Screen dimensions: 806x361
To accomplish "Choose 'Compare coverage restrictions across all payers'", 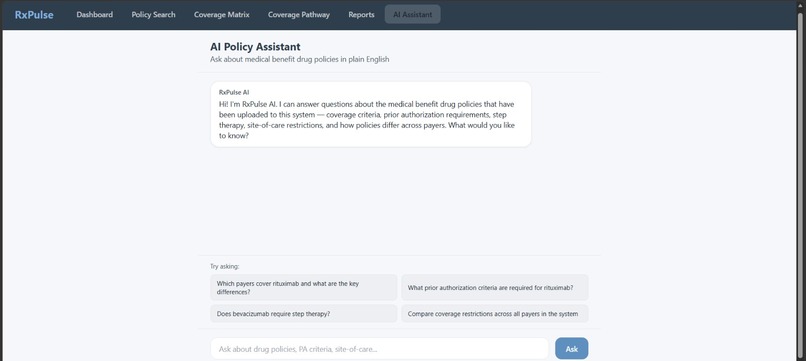I will tap(494, 314).
